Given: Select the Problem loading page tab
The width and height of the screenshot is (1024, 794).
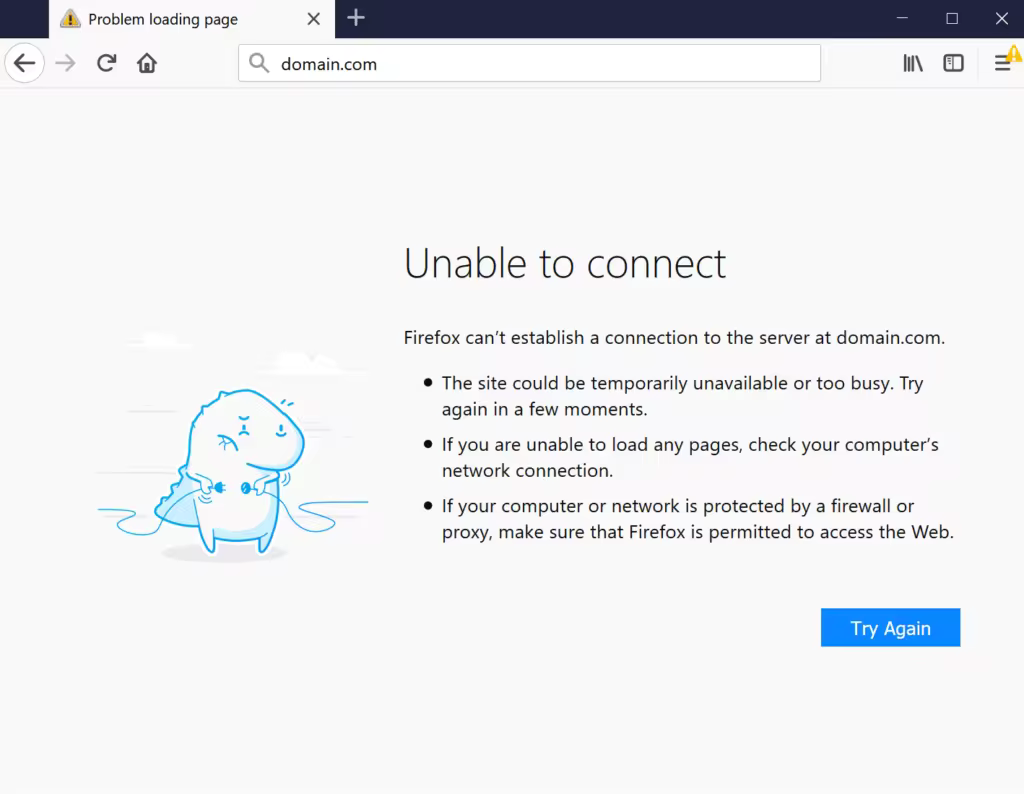Looking at the screenshot, I should (191, 19).
